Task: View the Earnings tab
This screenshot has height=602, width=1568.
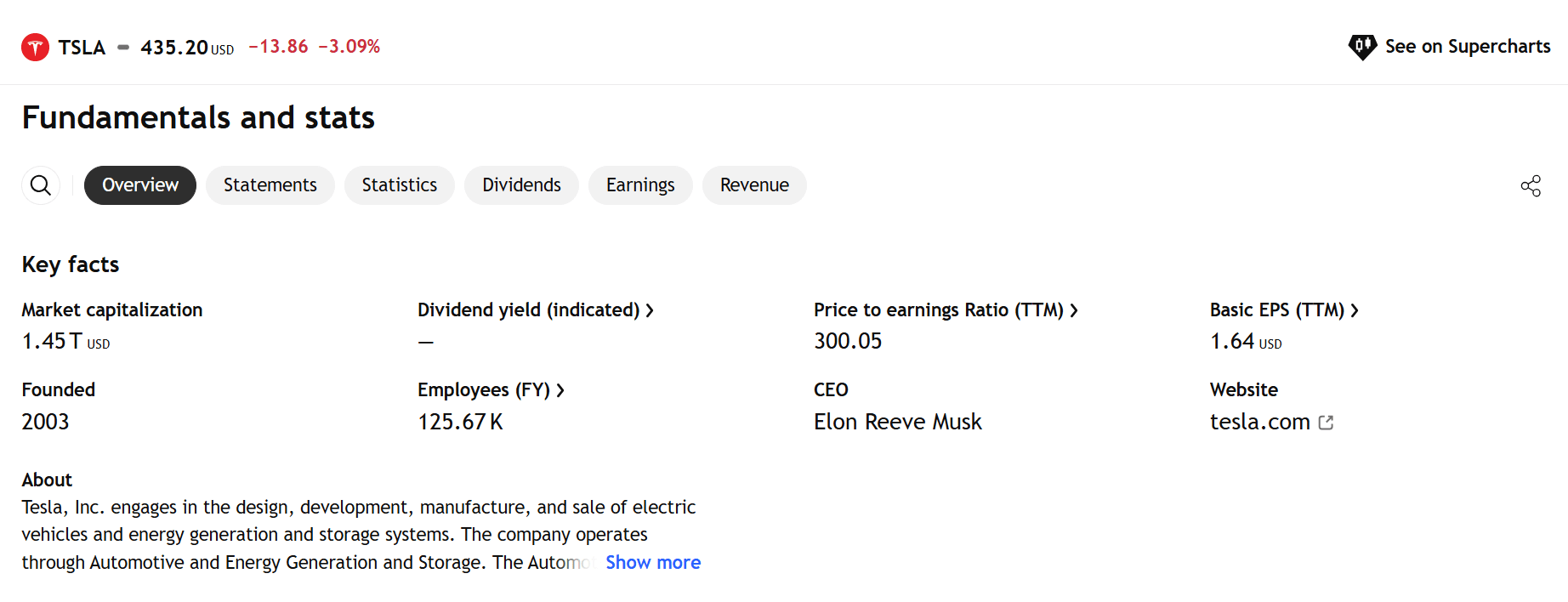Action: pos(640,185)
